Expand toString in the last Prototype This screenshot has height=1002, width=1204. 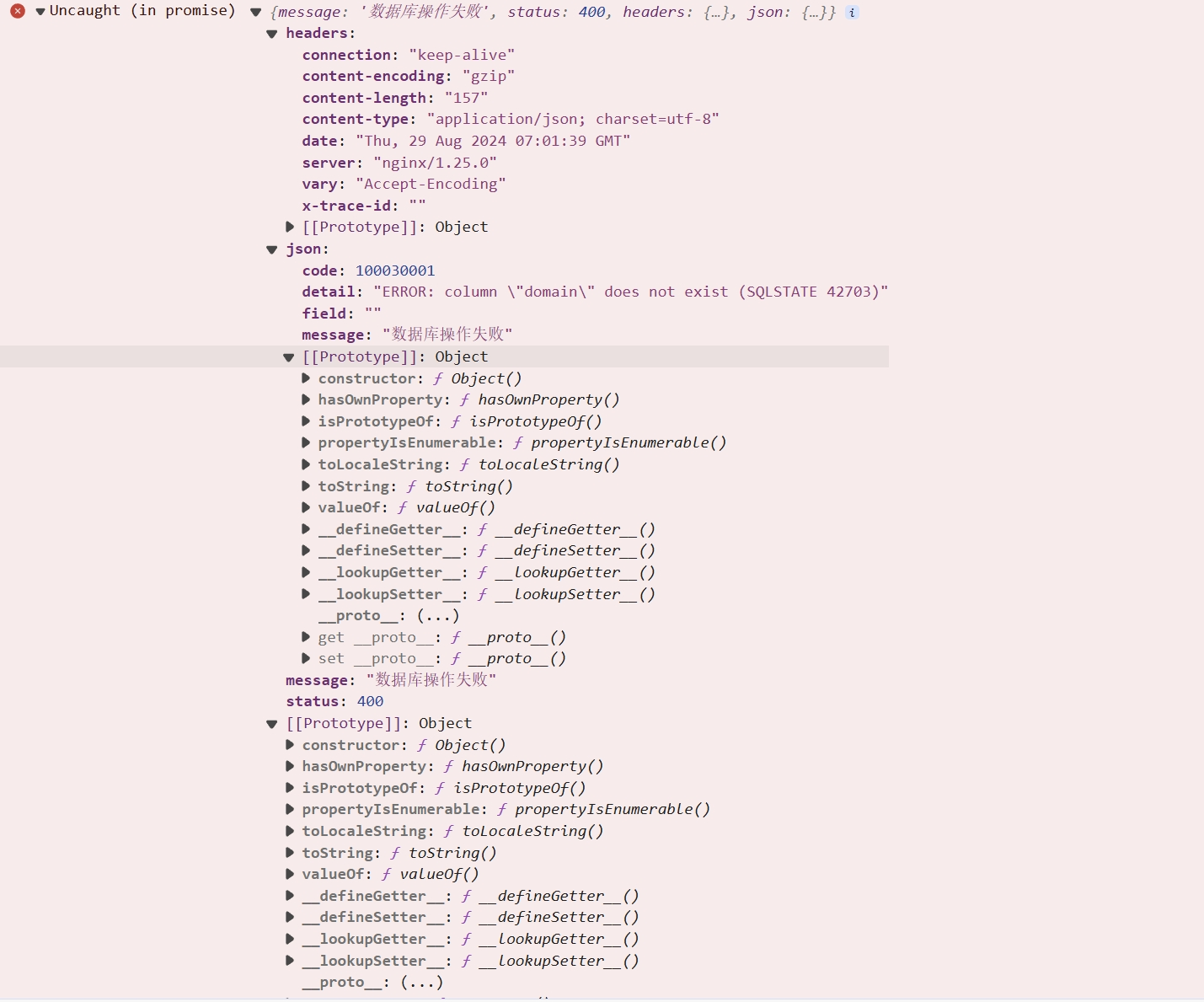pyautogui.click(x=290, y=853)
